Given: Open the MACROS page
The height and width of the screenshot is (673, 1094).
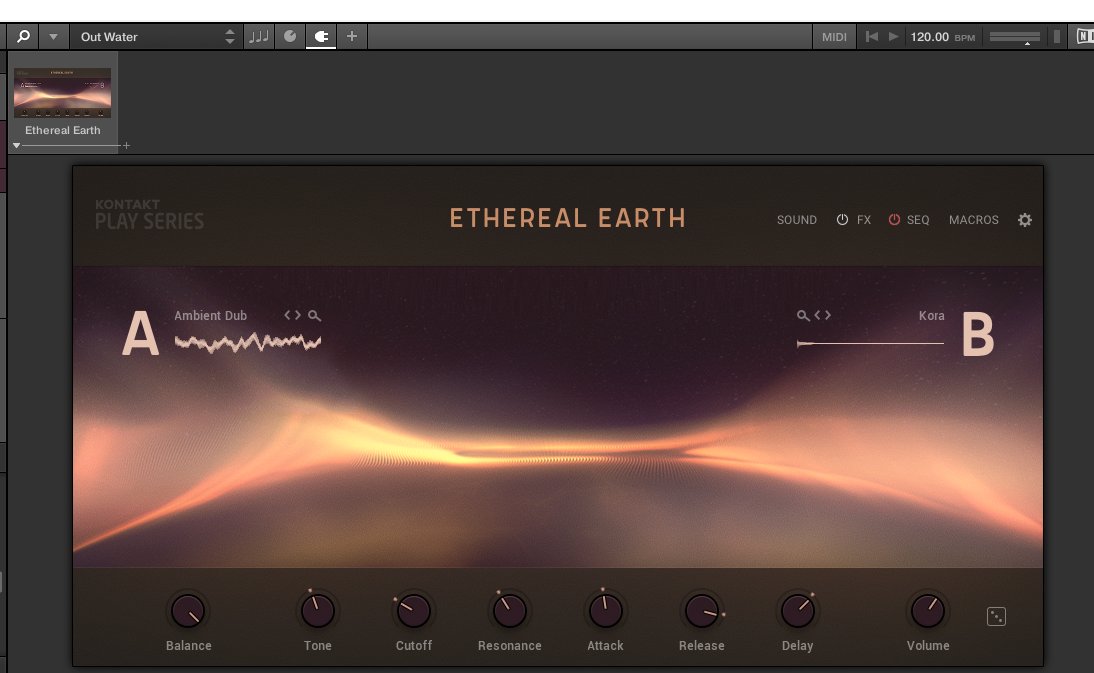Looking at the screenshot, I should 973,220.
